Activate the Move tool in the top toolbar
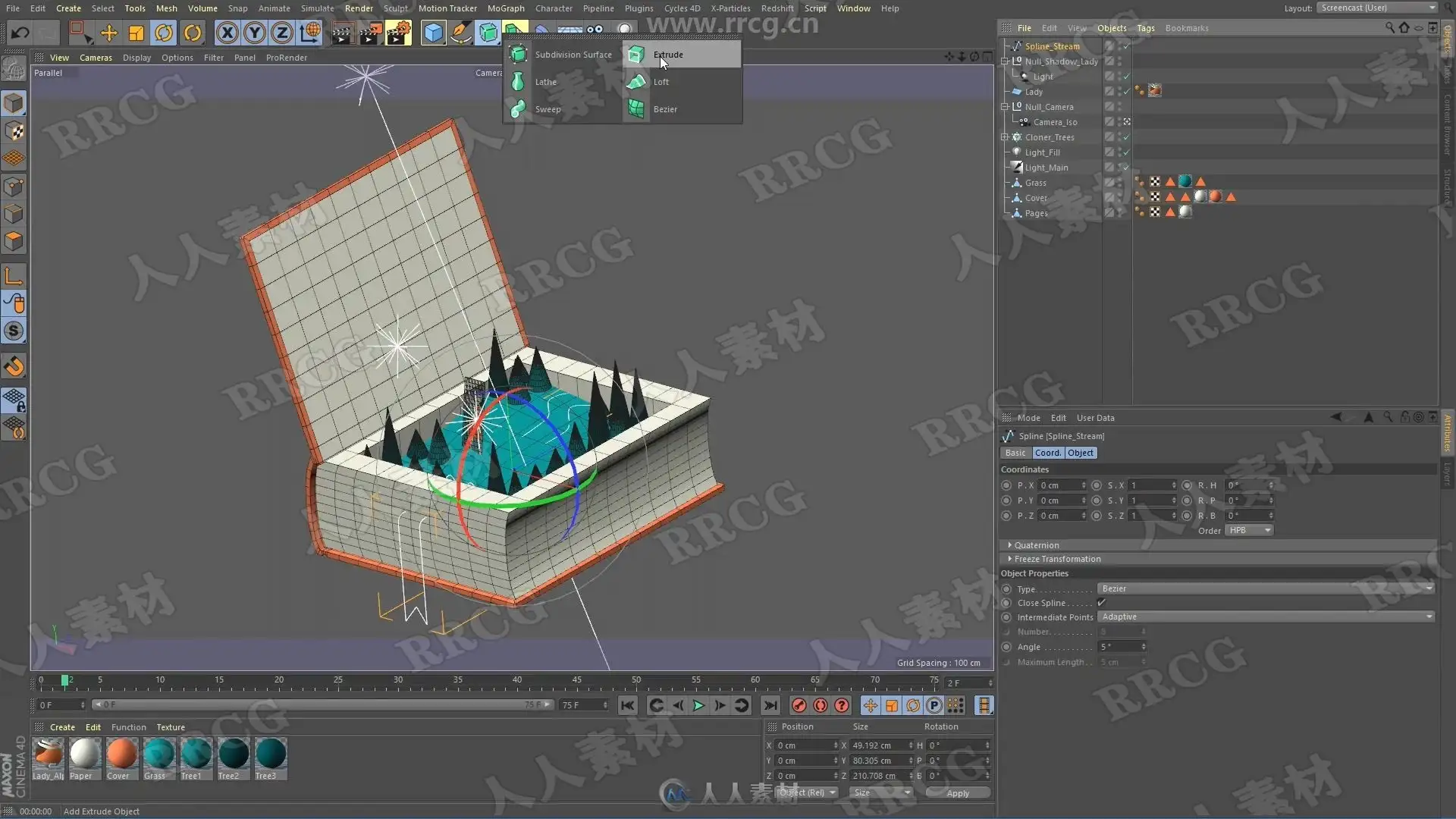The width and height of the screenshot is (1456, 819). tap(108, 33)
